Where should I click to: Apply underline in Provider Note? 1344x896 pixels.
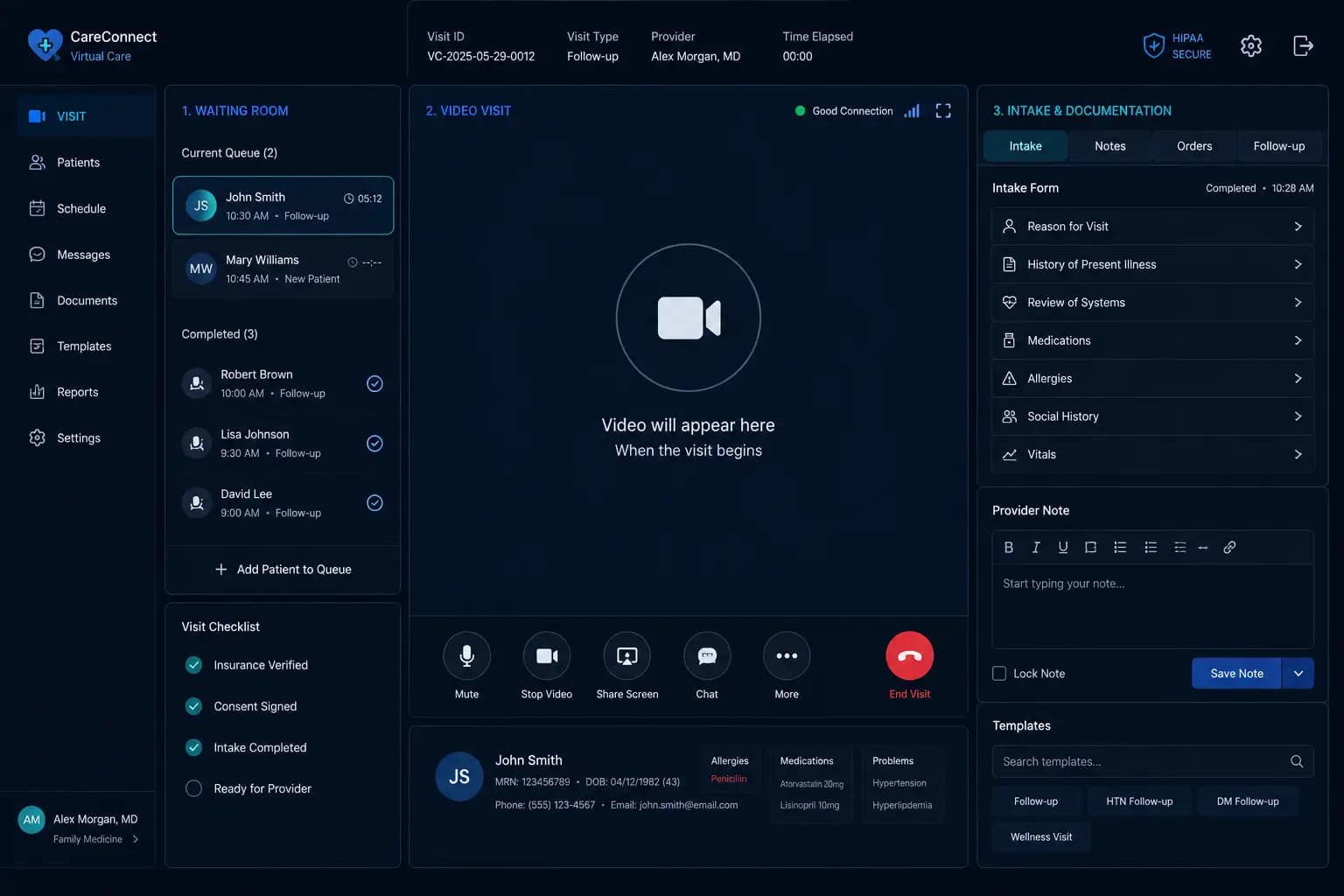click(x=1063, y=547)
